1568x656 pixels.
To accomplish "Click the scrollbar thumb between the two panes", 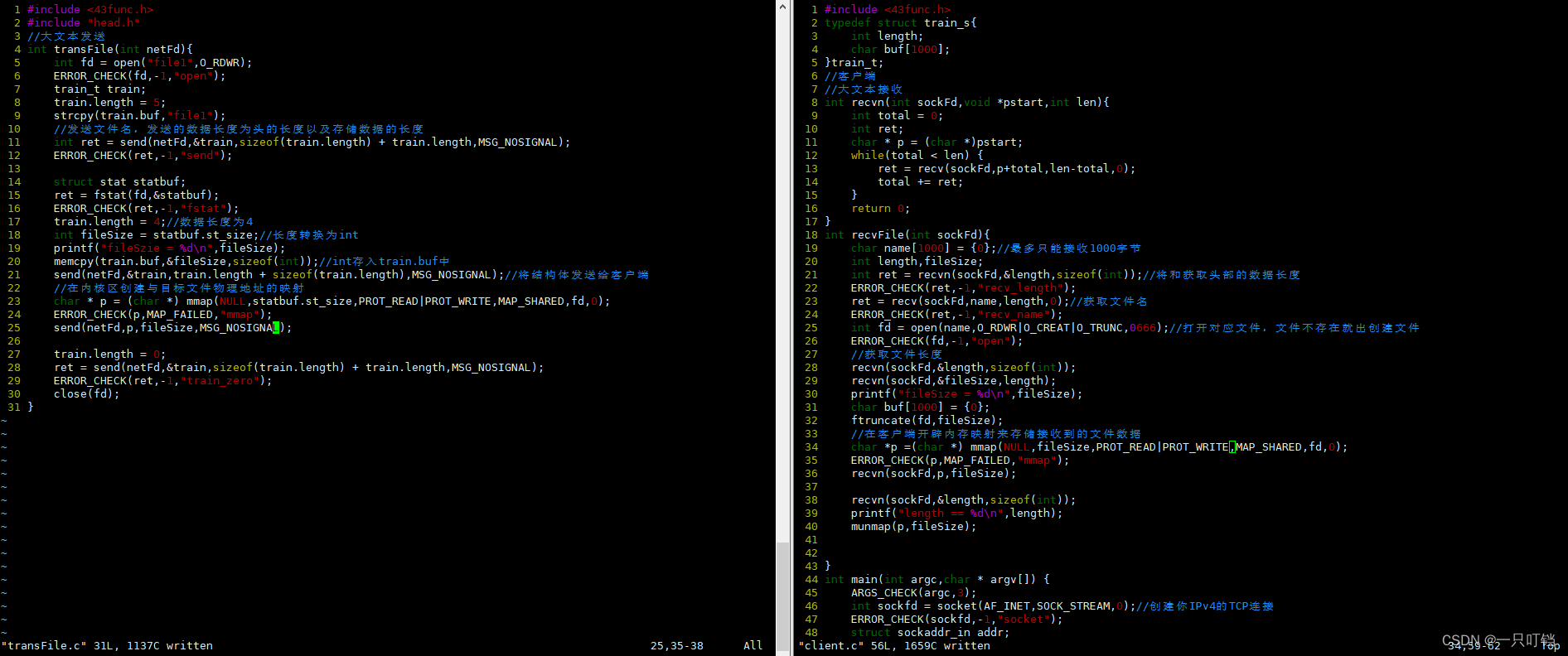I will [782, 598].
